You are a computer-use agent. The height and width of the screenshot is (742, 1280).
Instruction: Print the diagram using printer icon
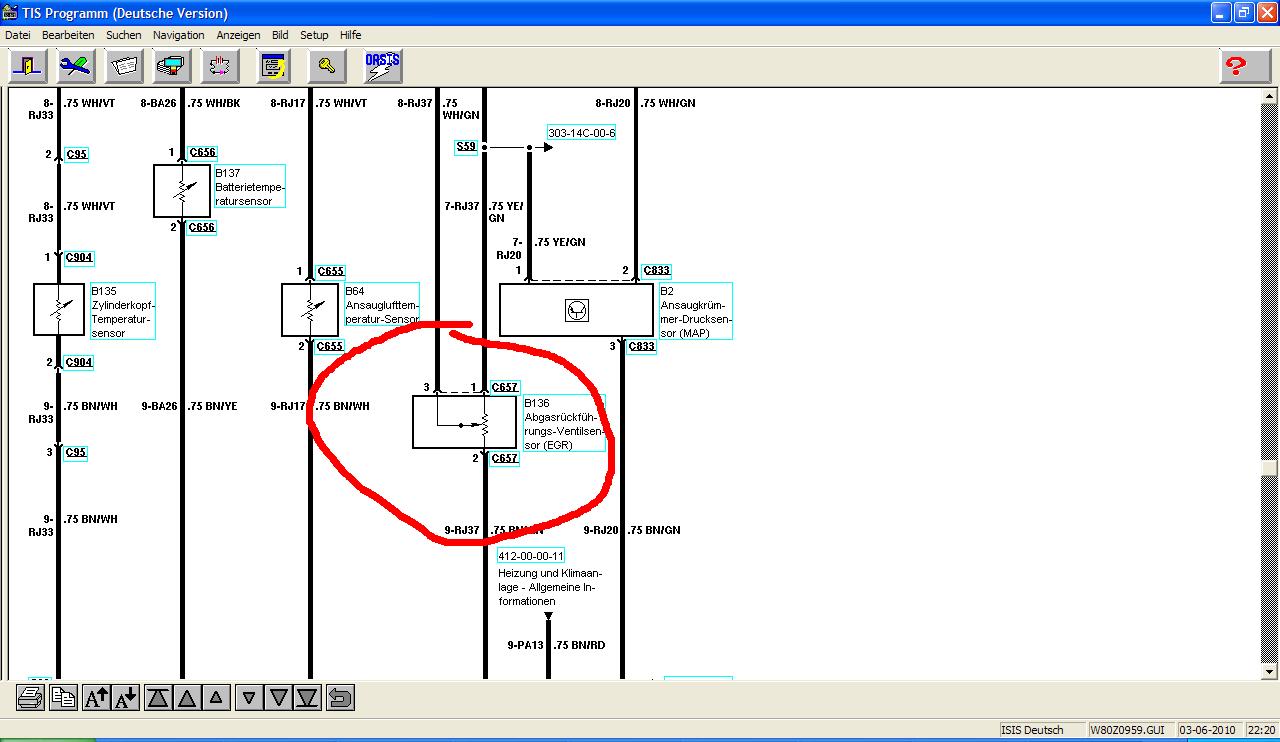pyautogui.click(x=30, y=697)
